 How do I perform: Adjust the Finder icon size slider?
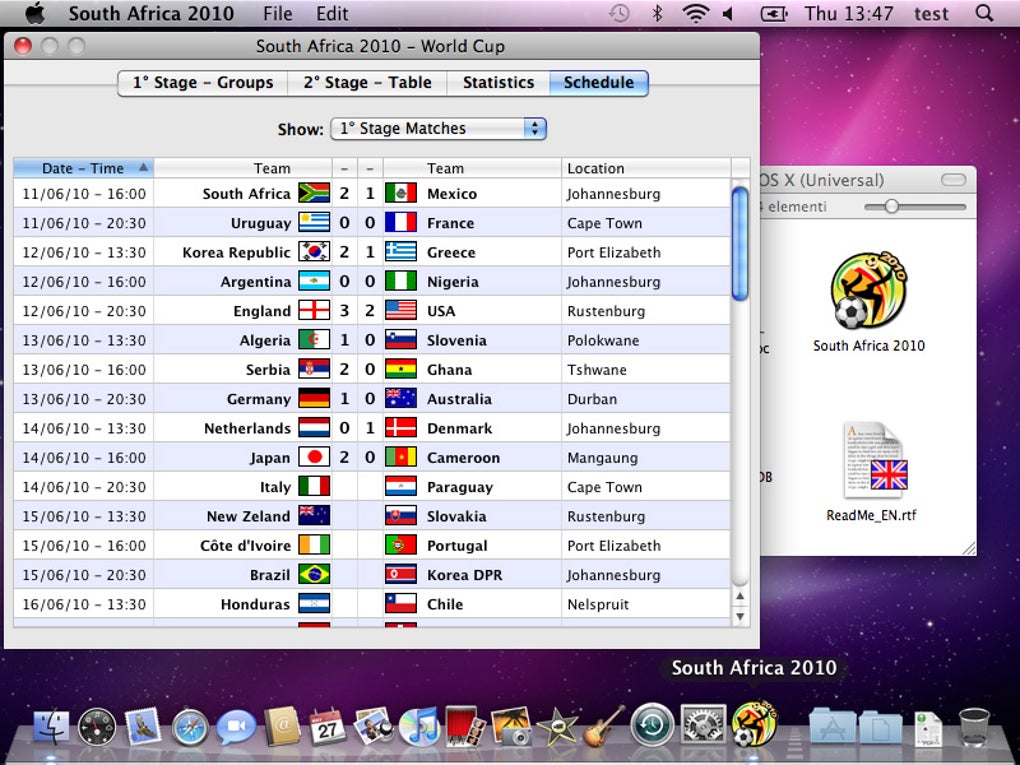891,206
